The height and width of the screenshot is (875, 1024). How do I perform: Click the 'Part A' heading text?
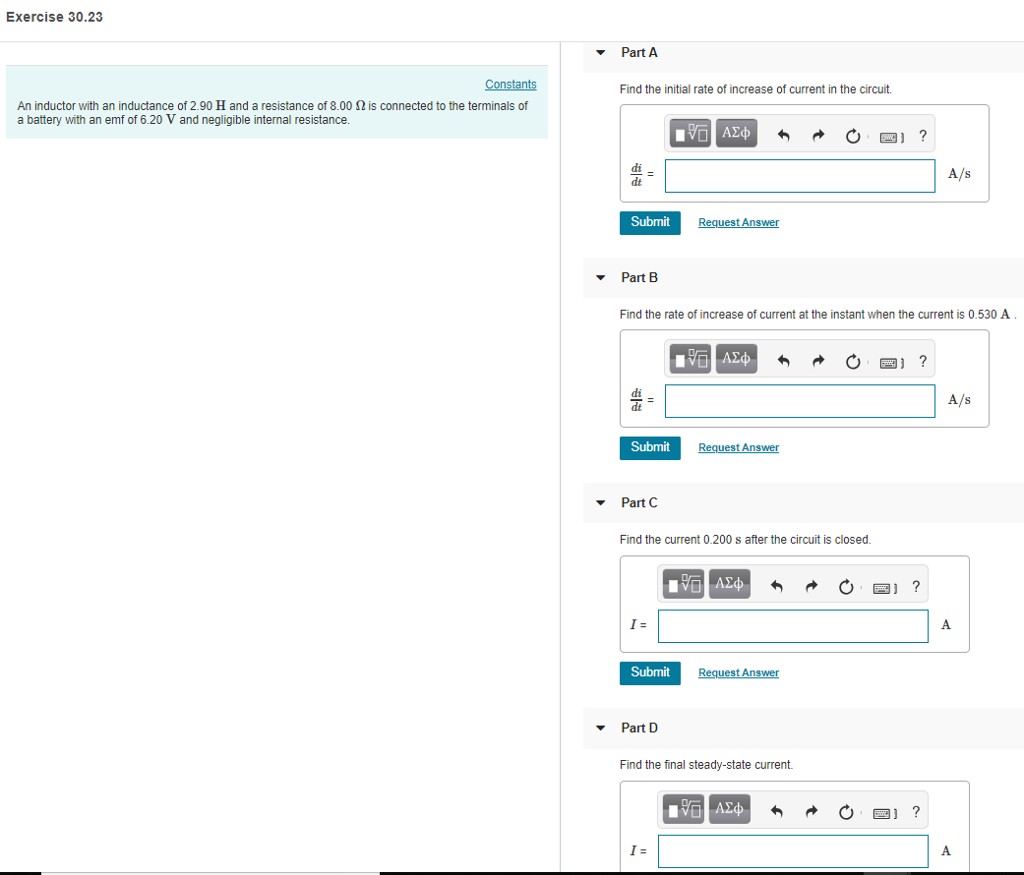click(x=639, y=52)
